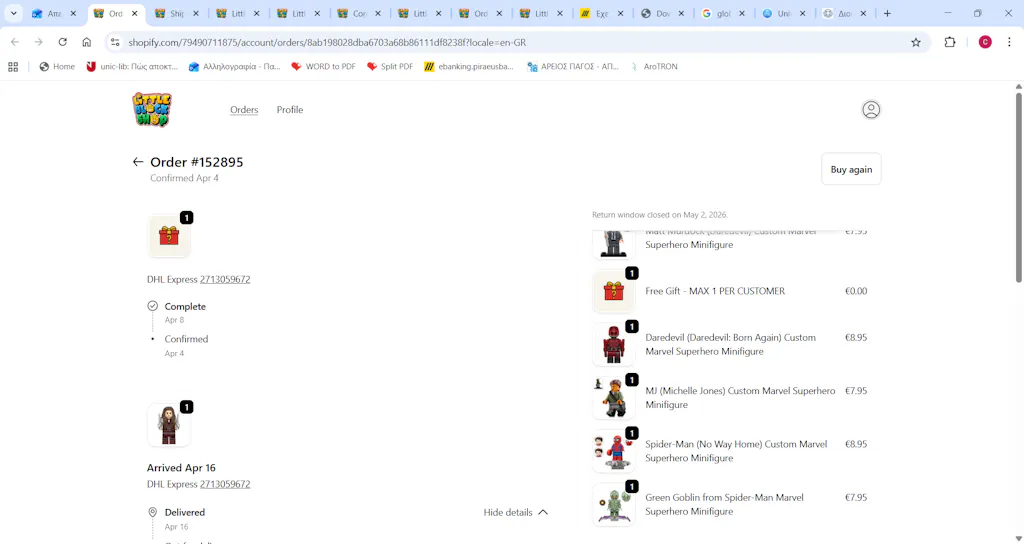The height and width of the screenshot is (544, 1024).
Task: Bookmark this page with the star icon
Action: 916,42
